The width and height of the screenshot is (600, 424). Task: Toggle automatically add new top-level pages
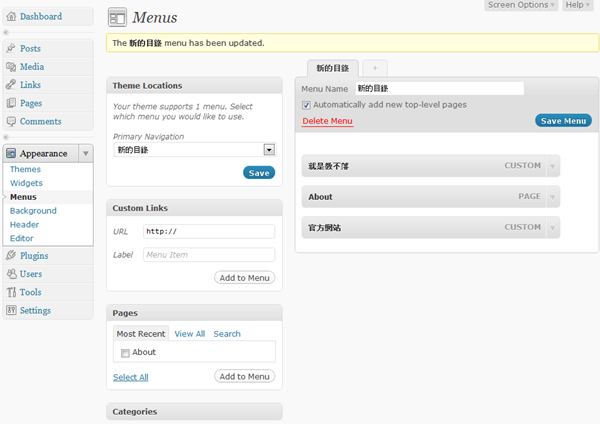(x=306, y=105)
